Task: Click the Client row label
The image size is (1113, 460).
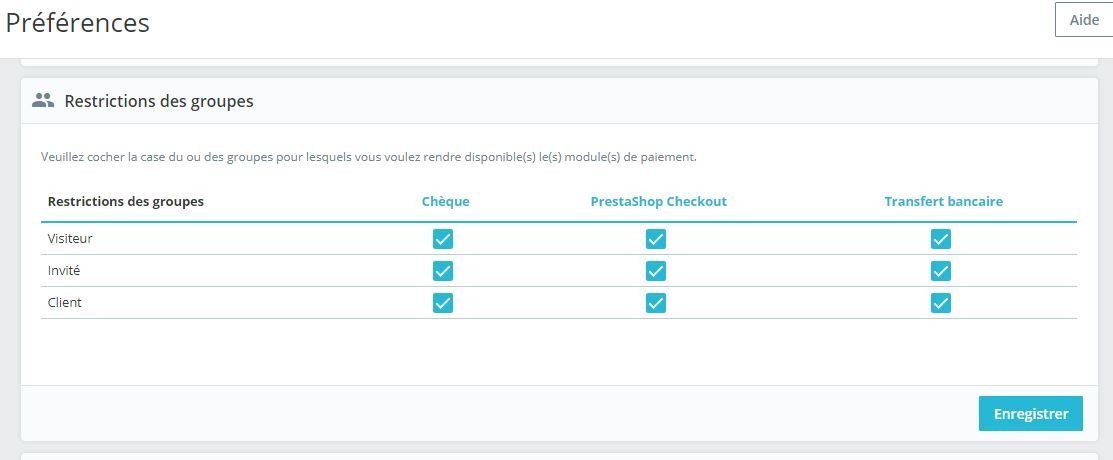Action: click(x=65, y=302)
